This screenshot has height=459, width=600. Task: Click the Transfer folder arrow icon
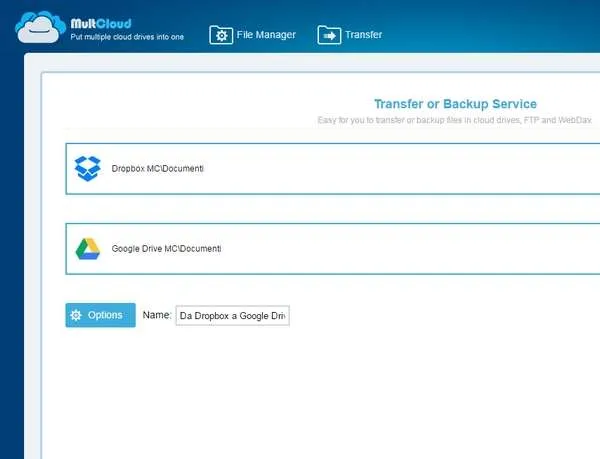(x=329, y=35)
